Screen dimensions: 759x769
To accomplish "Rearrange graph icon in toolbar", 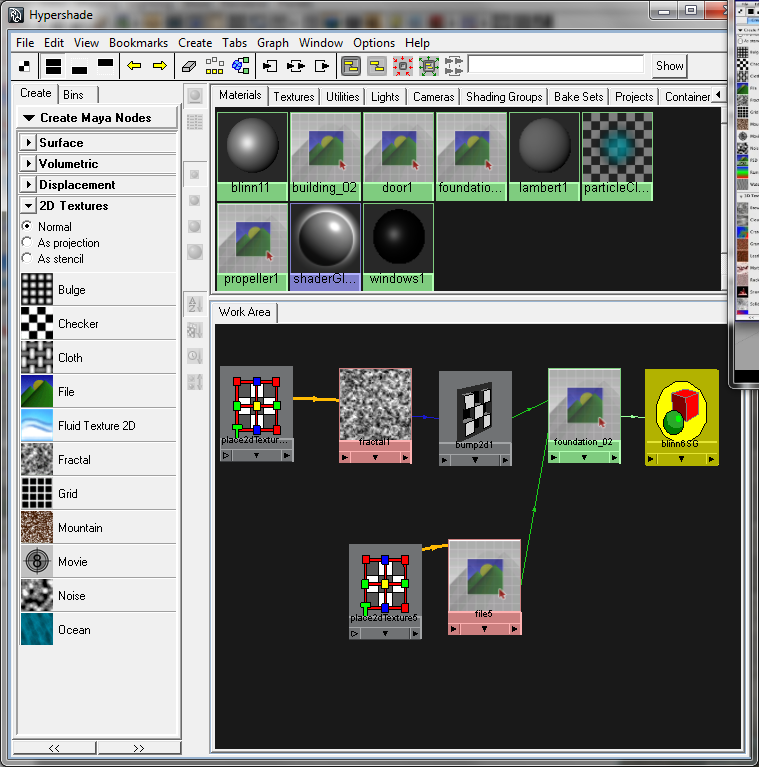I will coord(214,66).
